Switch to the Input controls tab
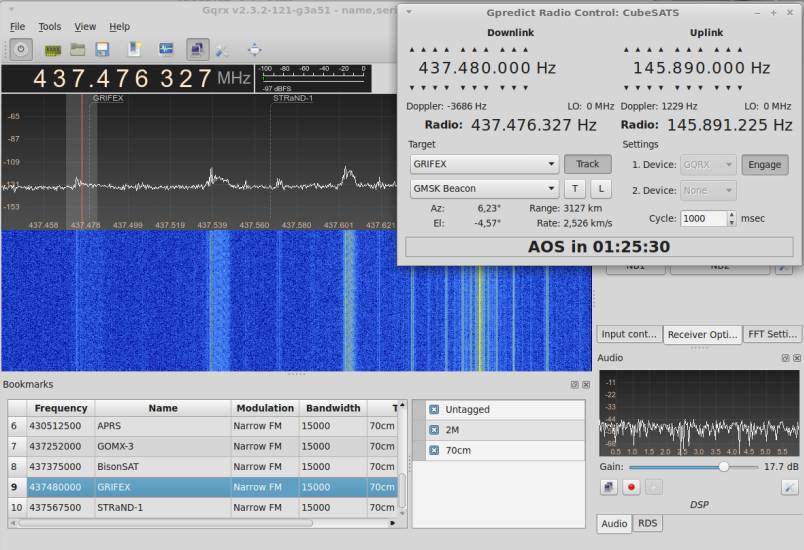This screenshot has width=804, height=550. click(629, 334)
